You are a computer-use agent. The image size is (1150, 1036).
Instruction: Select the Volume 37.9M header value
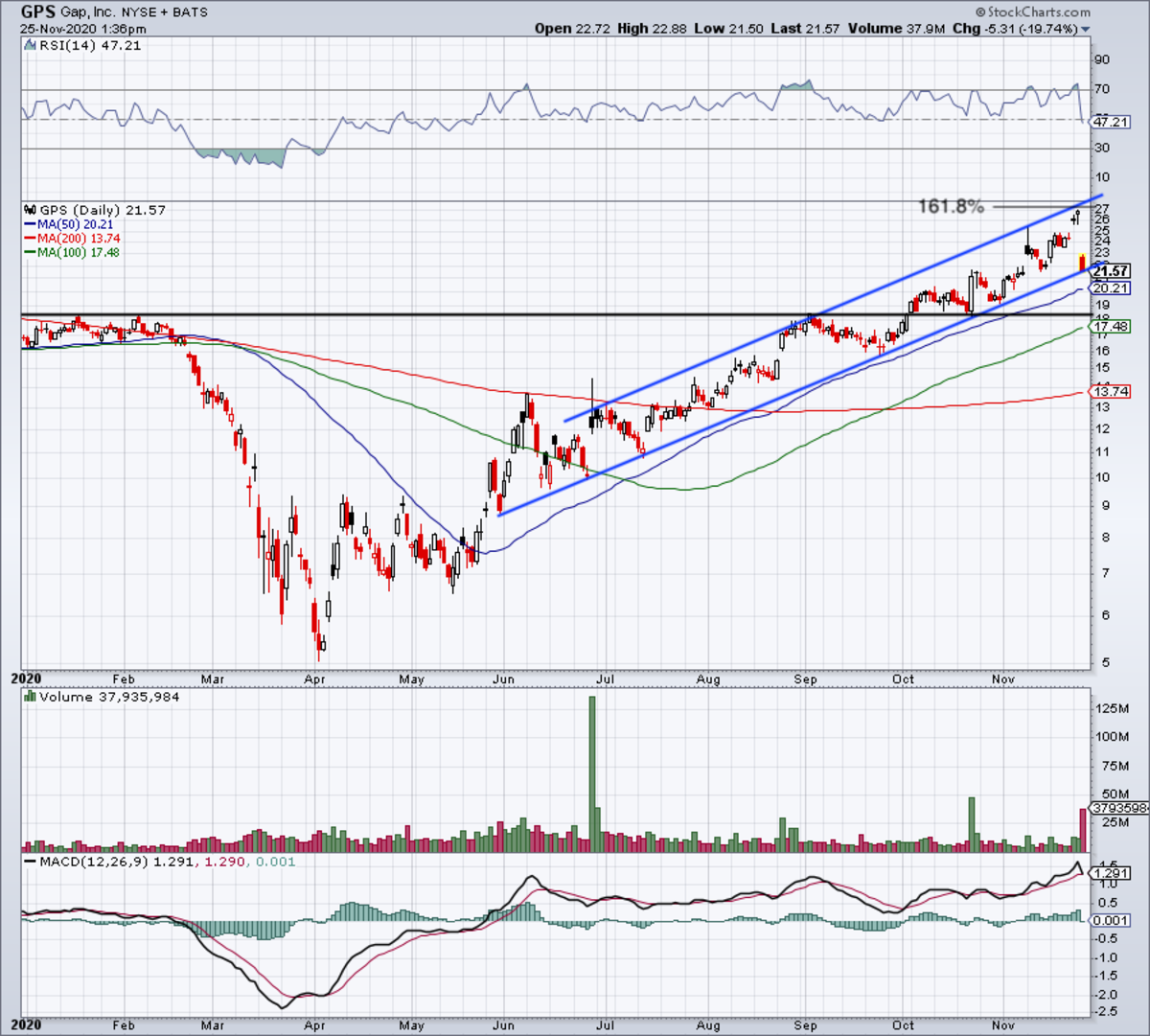[894, 29]
